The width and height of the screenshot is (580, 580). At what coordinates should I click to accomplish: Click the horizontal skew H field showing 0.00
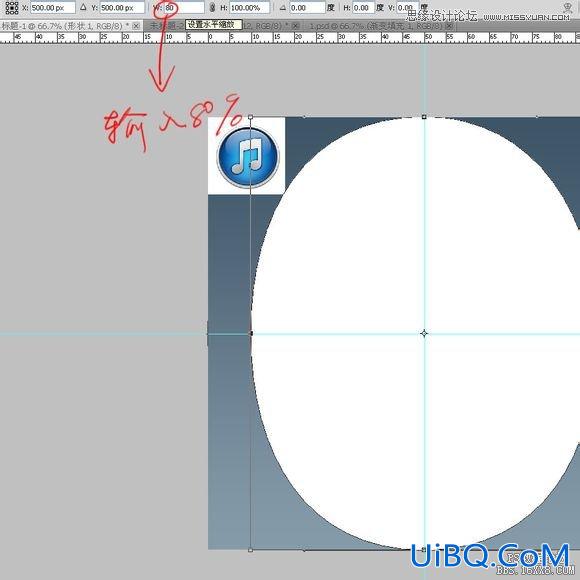pyautogui.click(x=363, y=8)
